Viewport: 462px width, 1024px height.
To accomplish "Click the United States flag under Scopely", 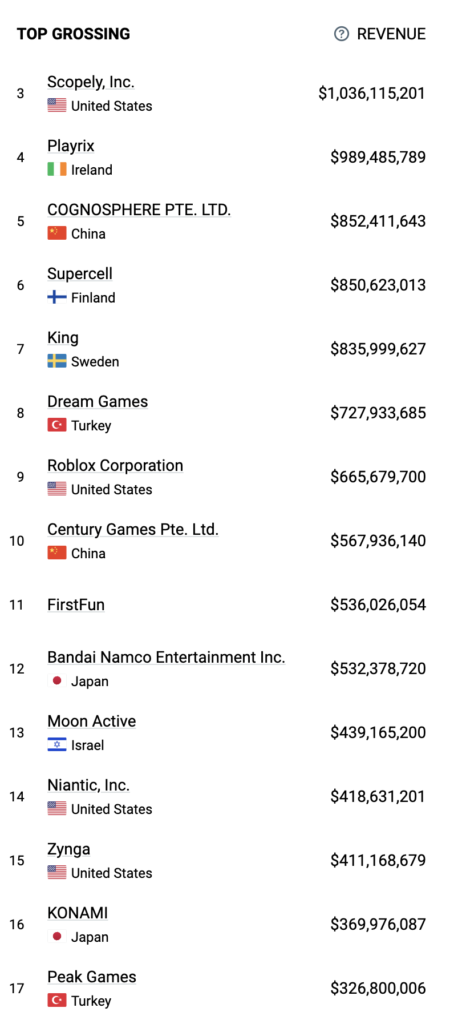I will click(57, 106).
